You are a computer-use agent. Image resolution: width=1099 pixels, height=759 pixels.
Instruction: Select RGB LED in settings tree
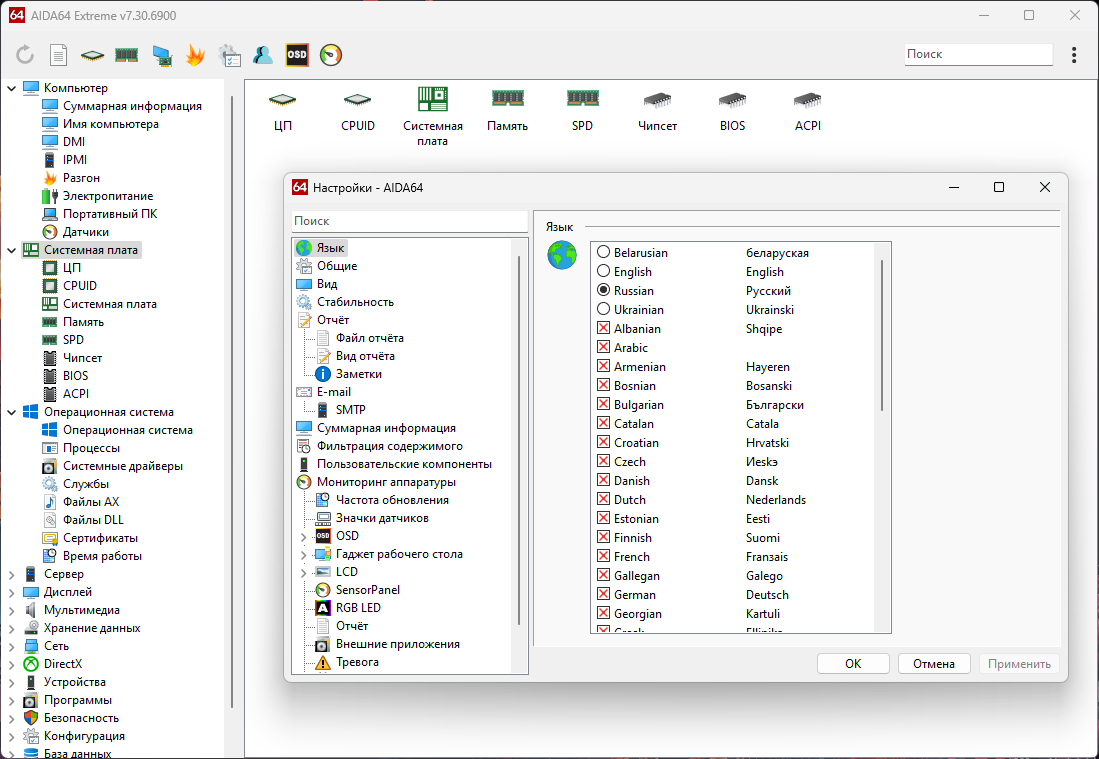coord(357,608)
